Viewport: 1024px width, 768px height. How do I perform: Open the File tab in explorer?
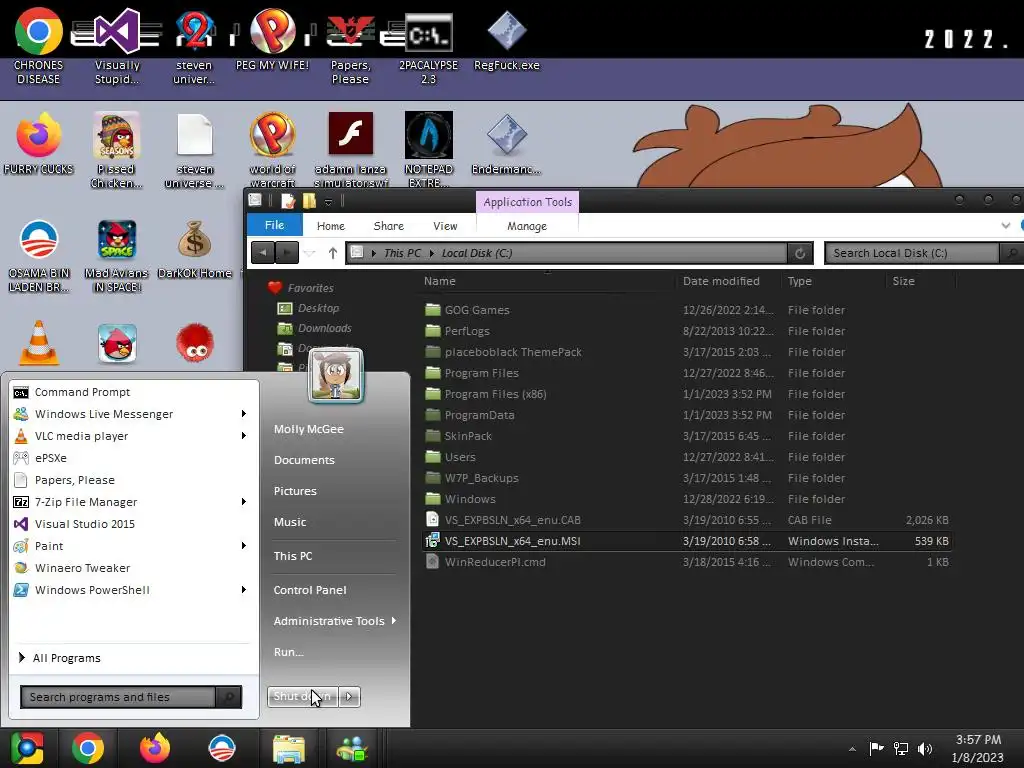(x=274, y=225)
